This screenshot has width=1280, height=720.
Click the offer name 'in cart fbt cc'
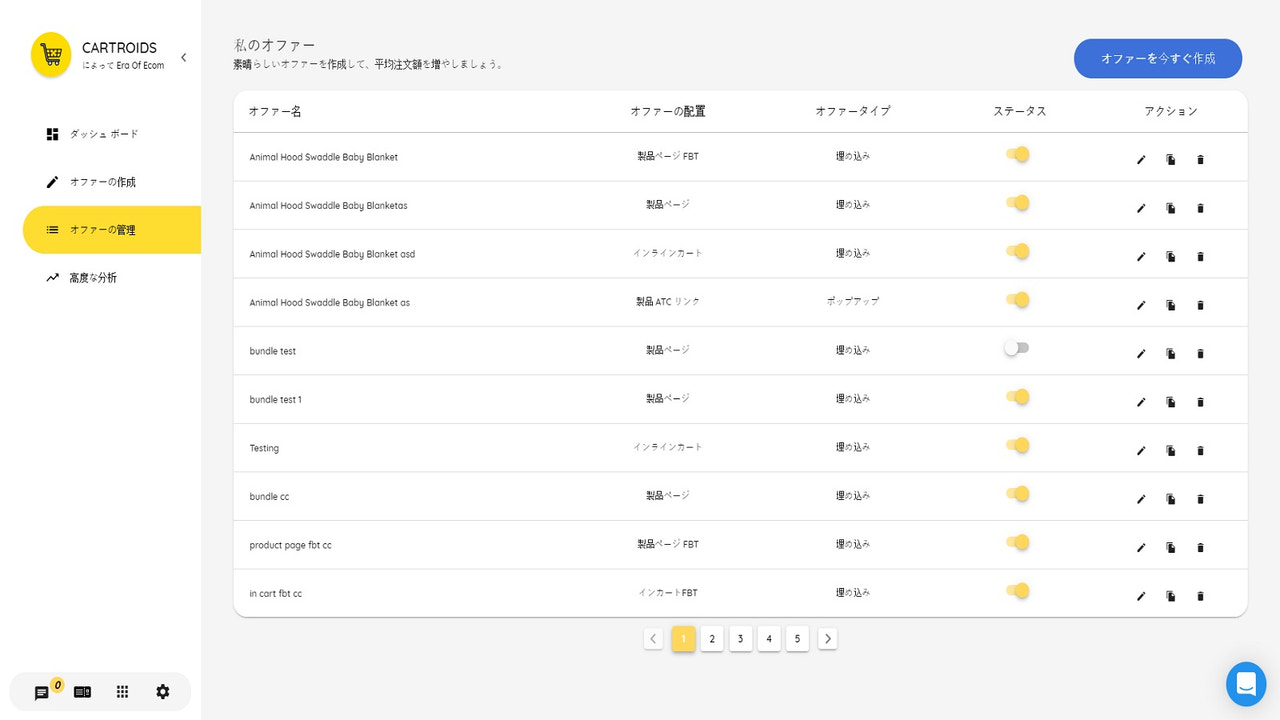coord(276,594)
